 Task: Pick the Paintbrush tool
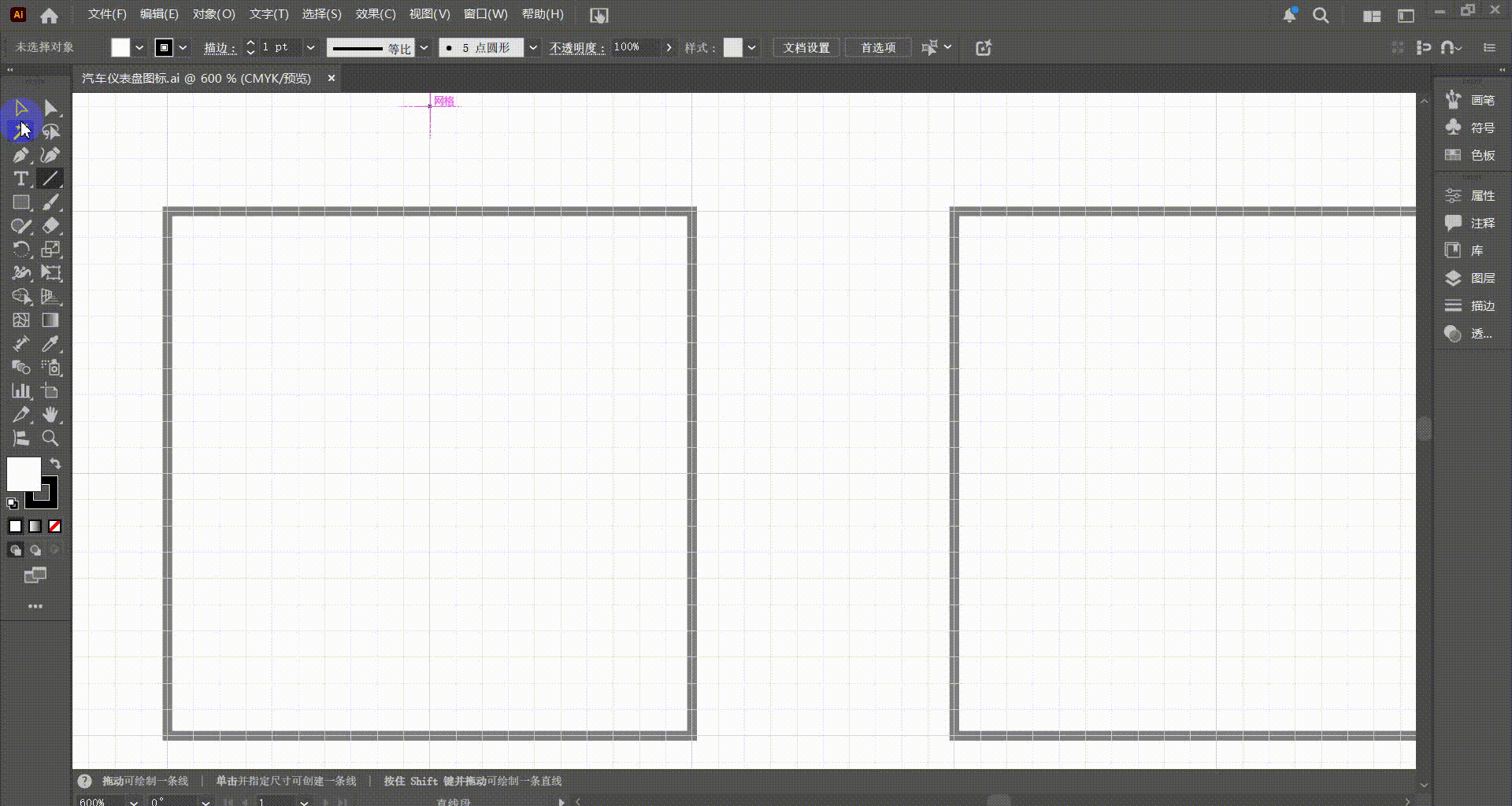click(x=50, y=202)
